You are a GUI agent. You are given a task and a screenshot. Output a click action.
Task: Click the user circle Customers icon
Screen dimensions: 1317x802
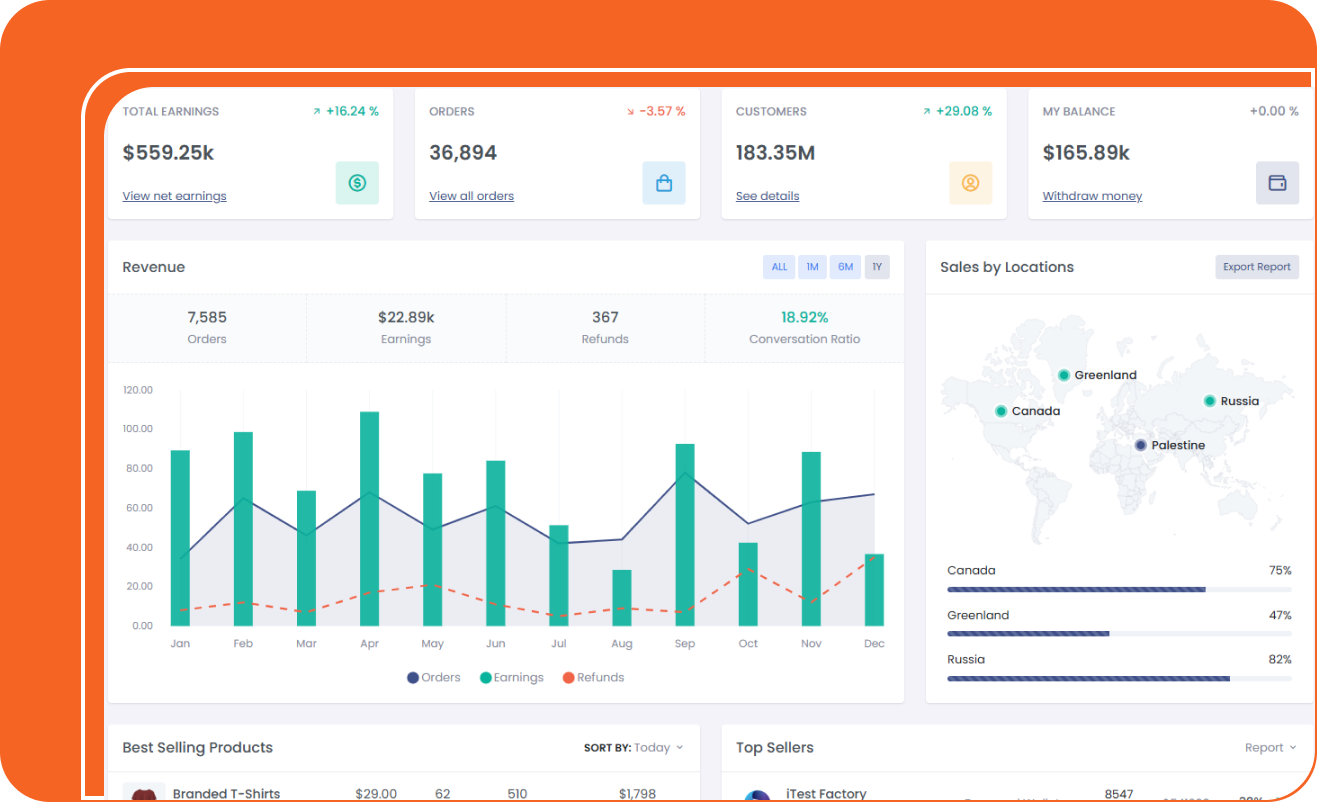970,183
